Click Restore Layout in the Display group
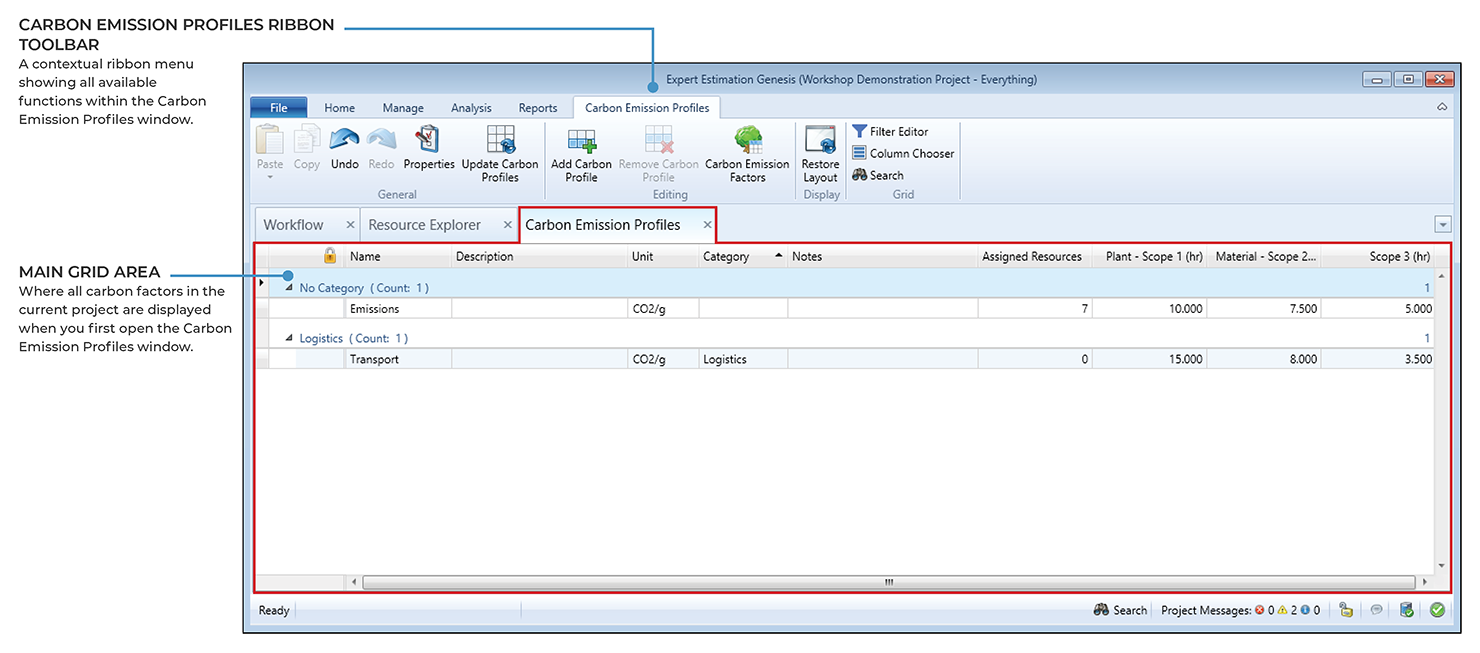The image size is (1480, 653). click(820, 141)
